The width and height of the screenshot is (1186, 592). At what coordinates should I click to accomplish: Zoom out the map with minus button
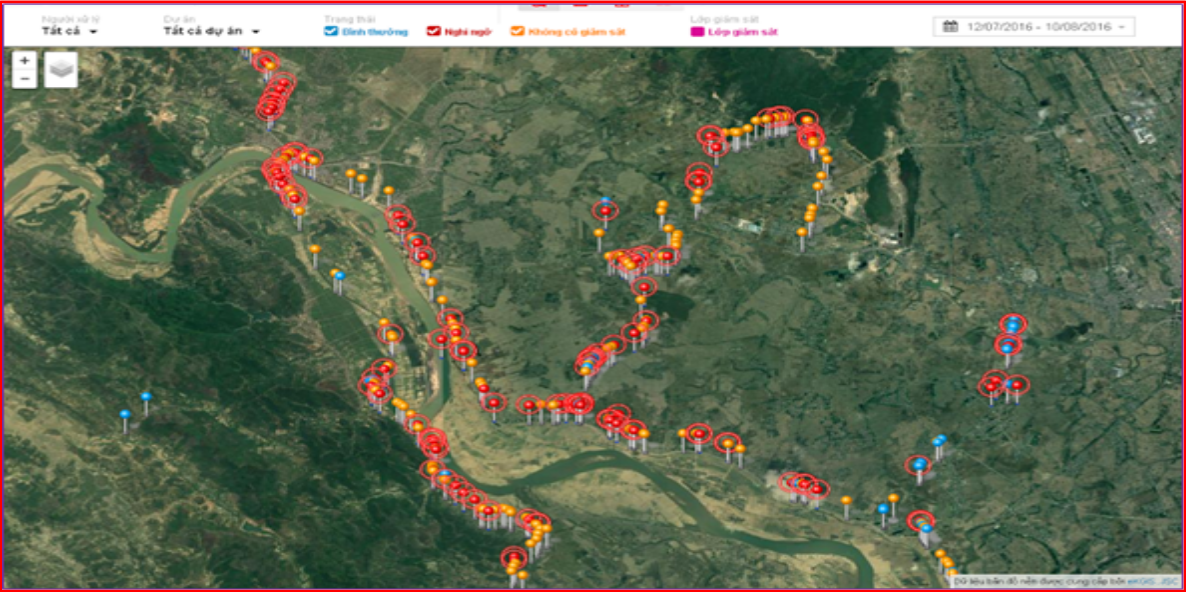tap(24, 79)
